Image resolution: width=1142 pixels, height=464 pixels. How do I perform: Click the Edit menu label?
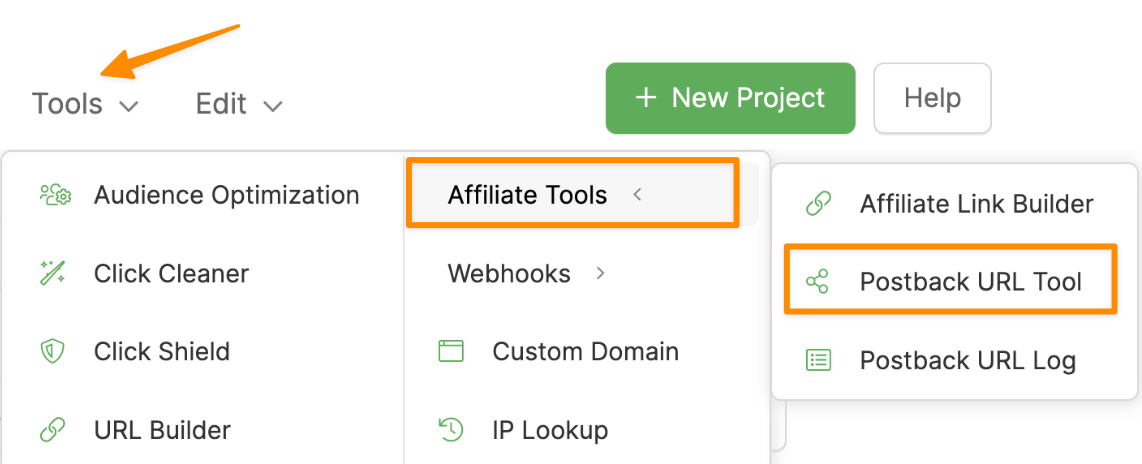[x=221, y=104]
